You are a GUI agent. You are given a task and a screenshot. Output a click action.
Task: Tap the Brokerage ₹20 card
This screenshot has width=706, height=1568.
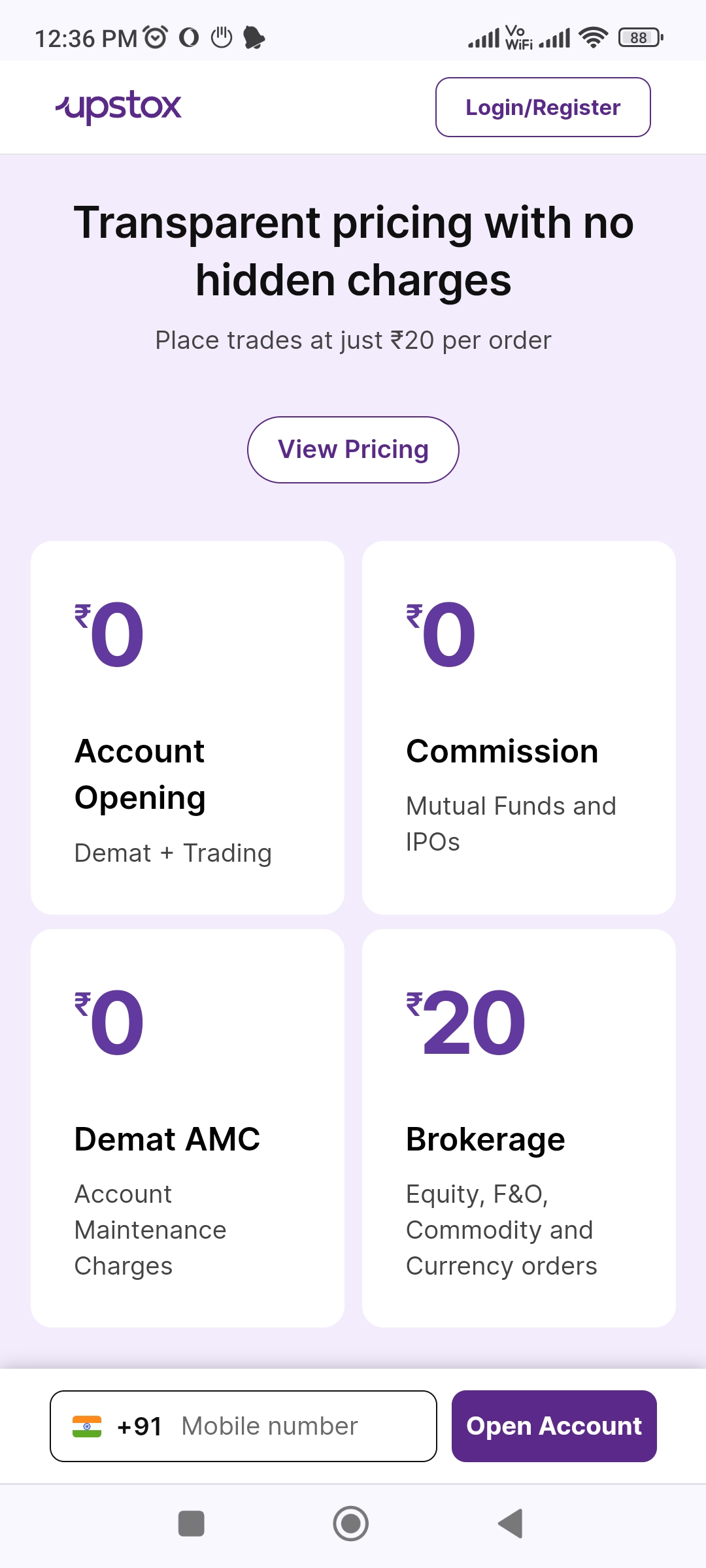pyautogui.click(x=518, y=1128)
